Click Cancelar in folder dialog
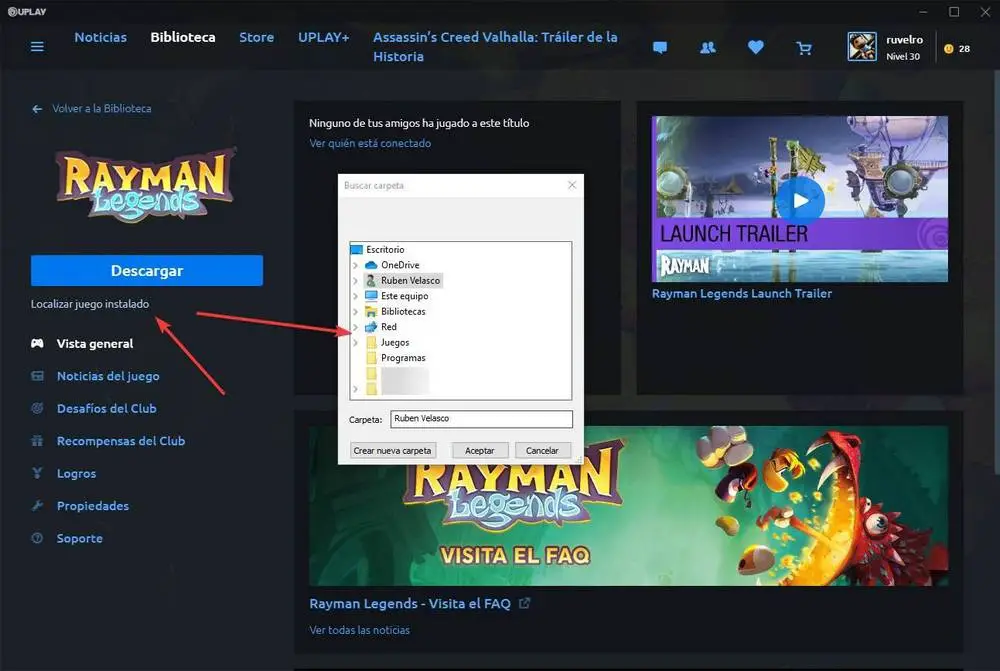The width and height of the screenshot is (1000, 671). pyautogui.click(x=542, y=450)
